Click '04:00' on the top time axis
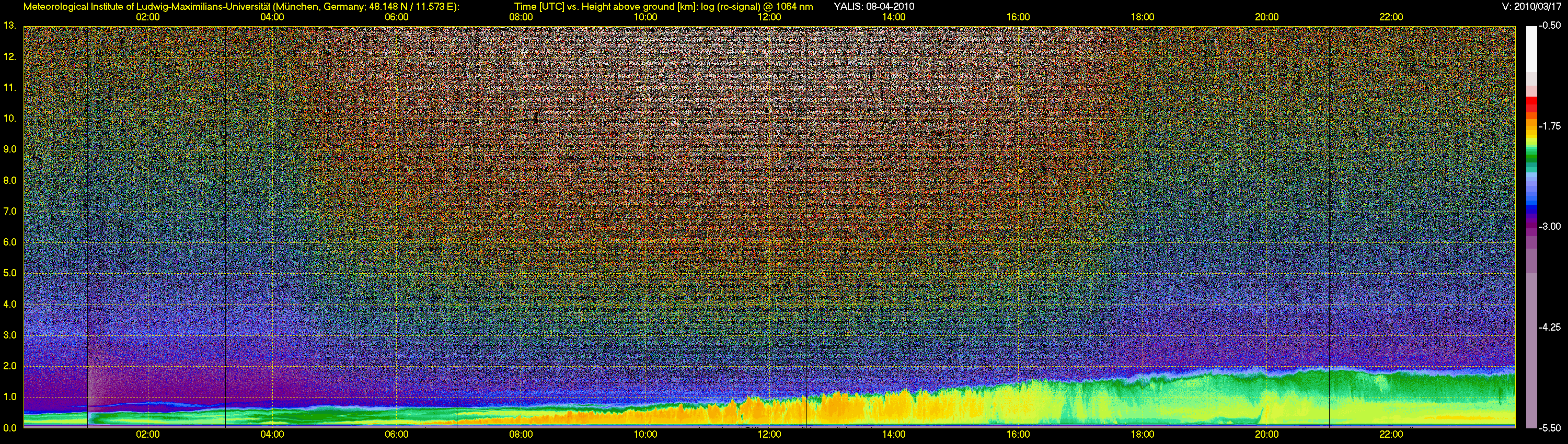This screenshot has width=1568, height=444. [272, 17]
